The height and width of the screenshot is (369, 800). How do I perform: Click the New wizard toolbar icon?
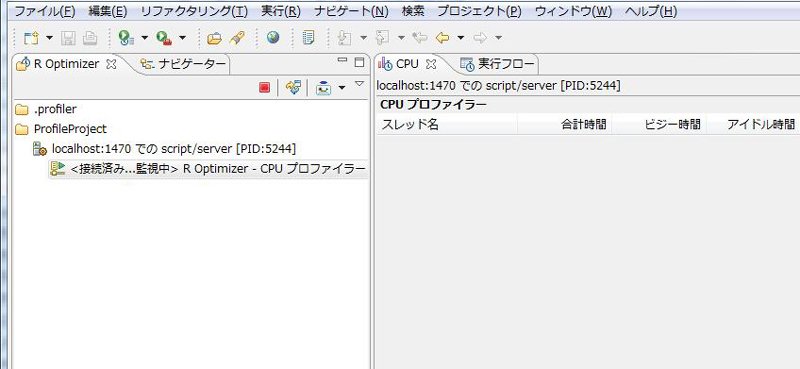point(32,37)
